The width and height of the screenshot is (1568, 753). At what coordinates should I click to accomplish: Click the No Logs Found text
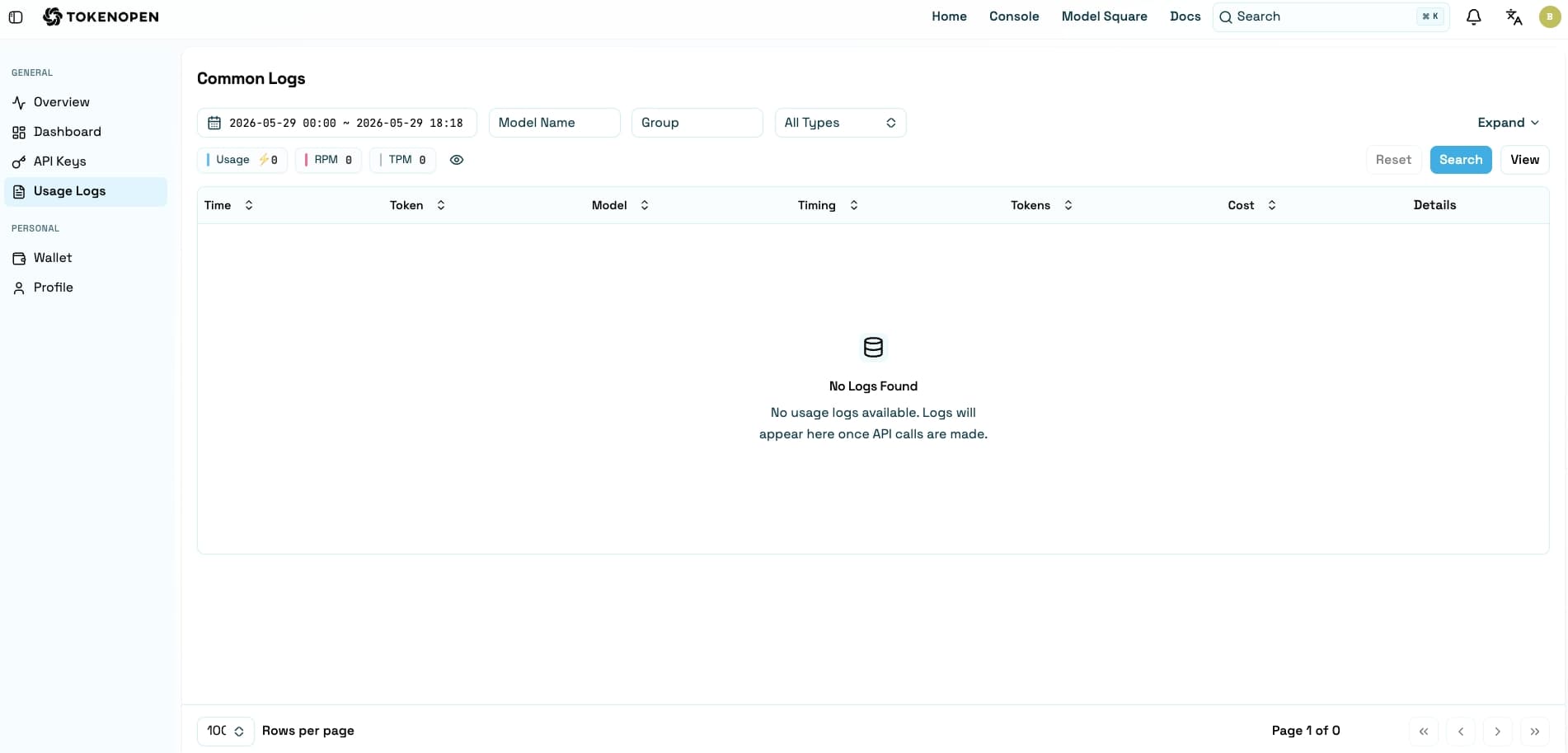coord(873,386)
